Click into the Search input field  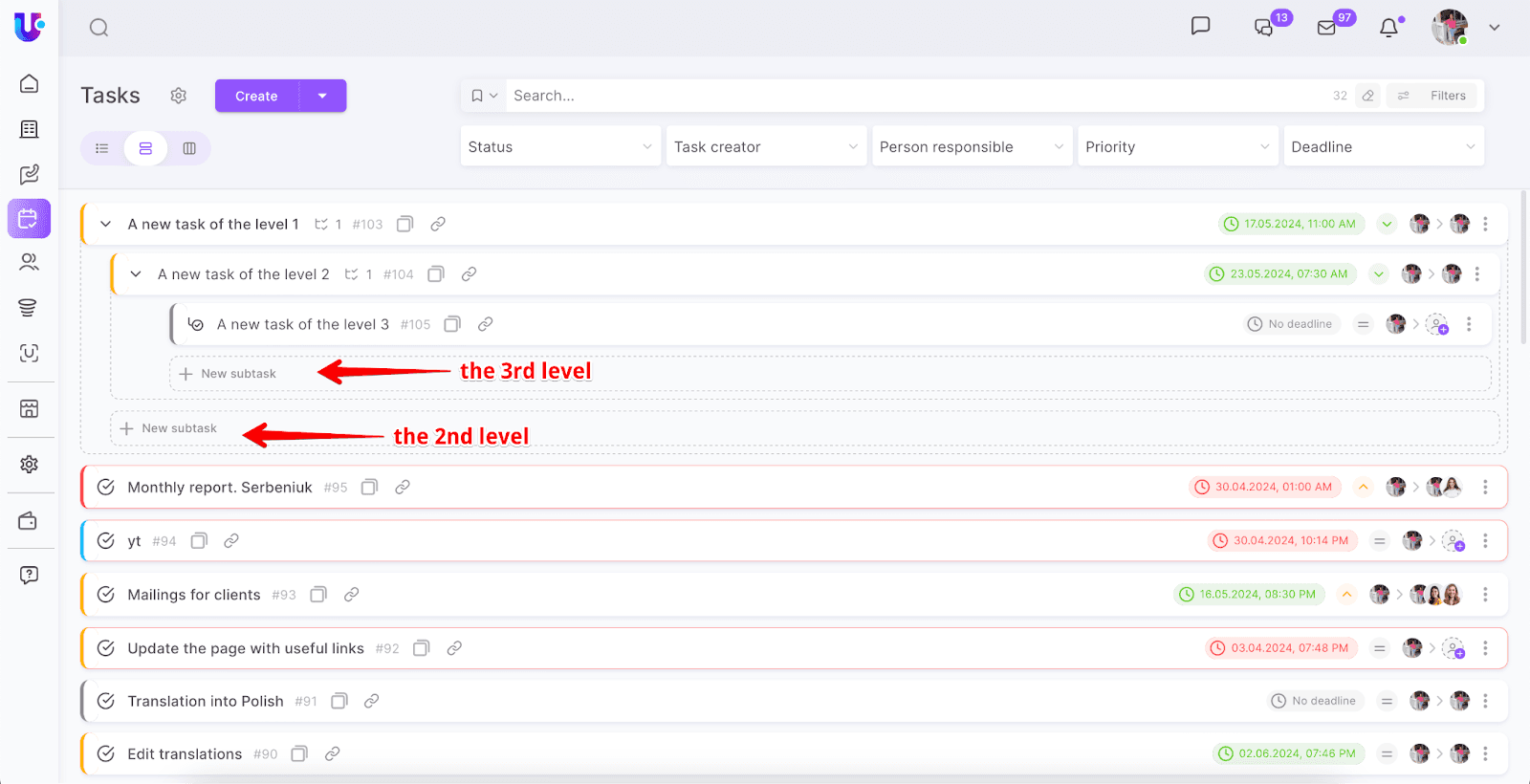[x=908, y=96]
